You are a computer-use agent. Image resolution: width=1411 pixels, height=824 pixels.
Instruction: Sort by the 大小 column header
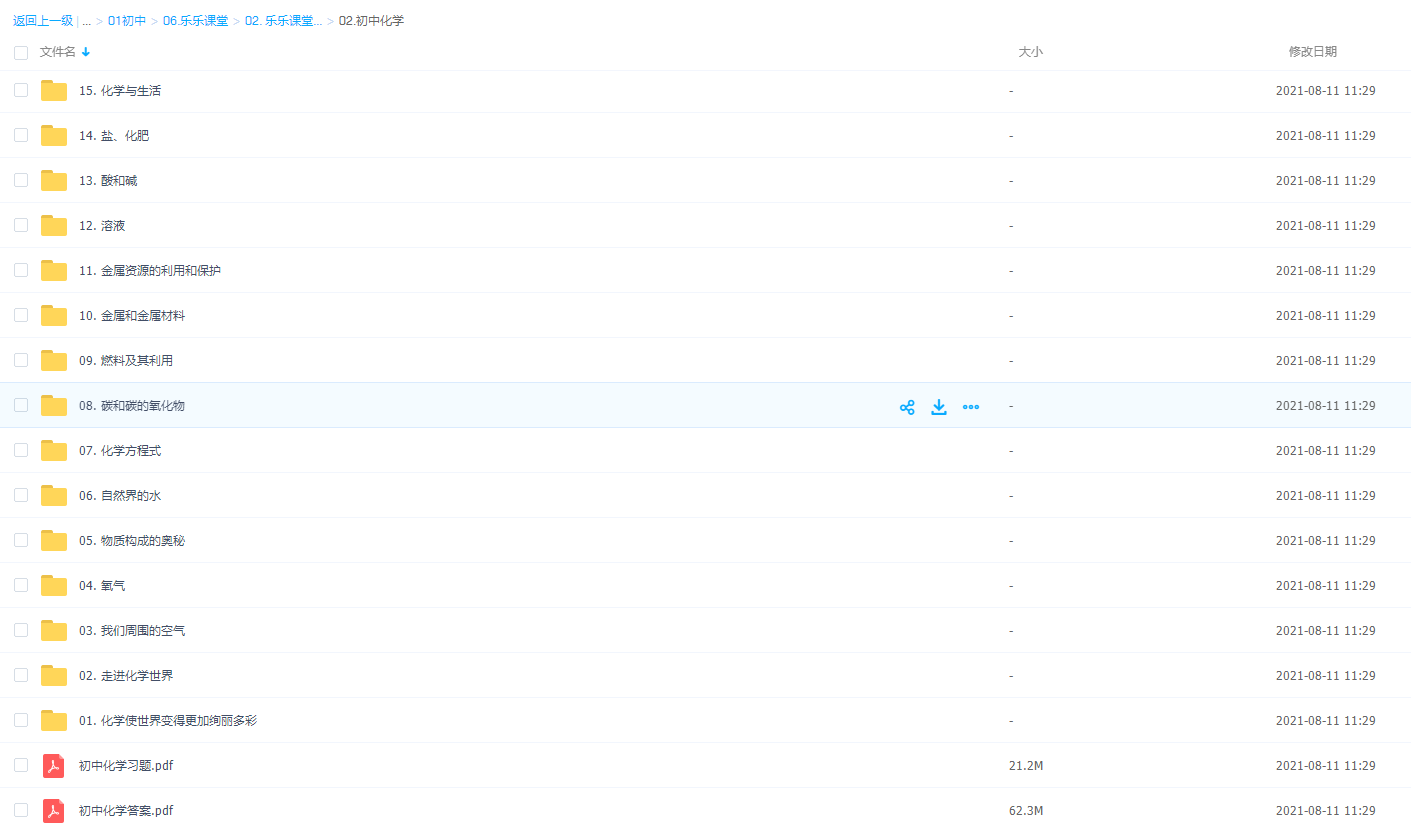pos(1030,52)
